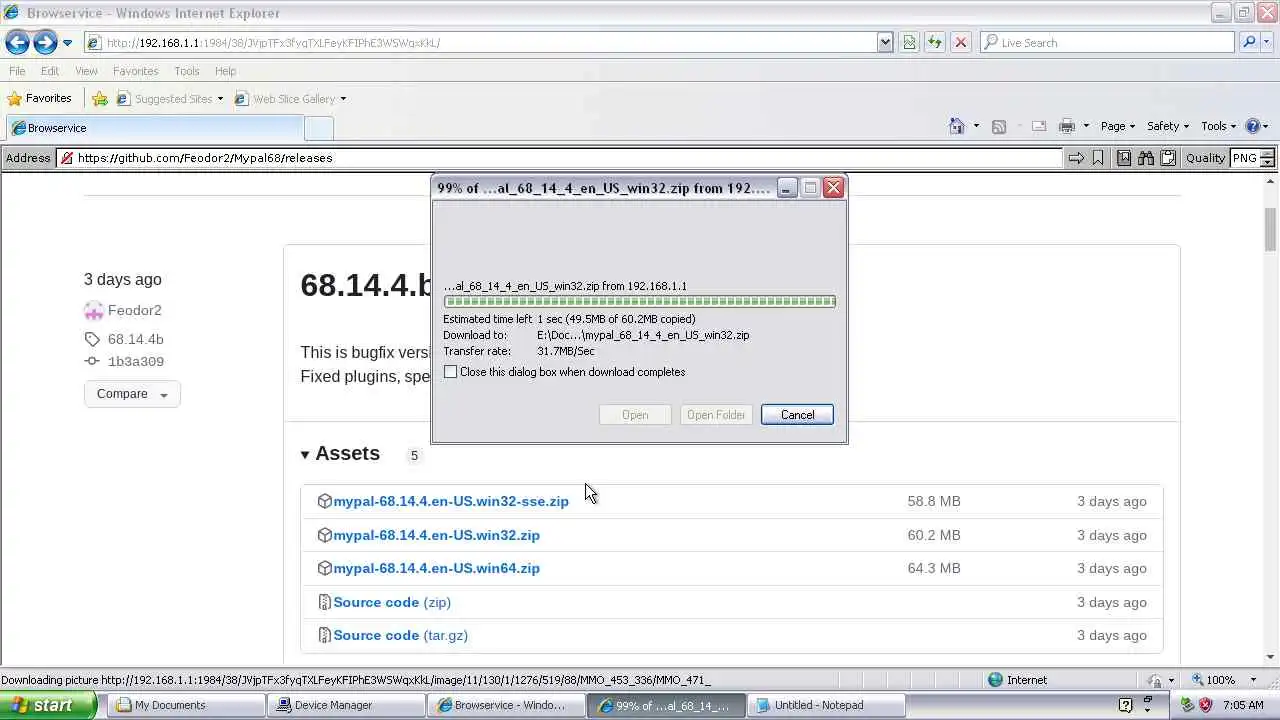Open recent pages dropdown next to Forward arrow
Screen dimensions: 1280x720
coord(67,43)
